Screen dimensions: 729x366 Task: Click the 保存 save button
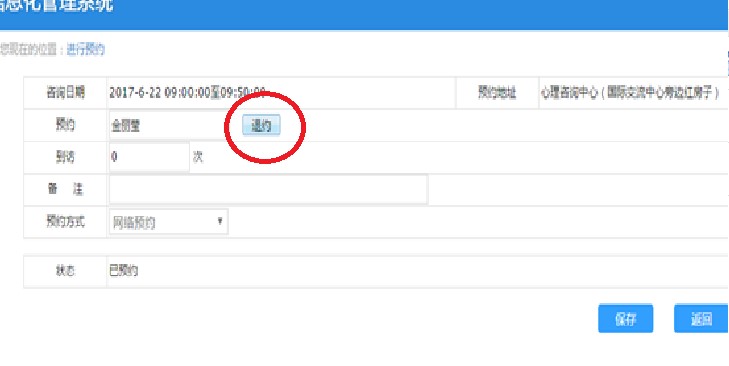(625, 319)
